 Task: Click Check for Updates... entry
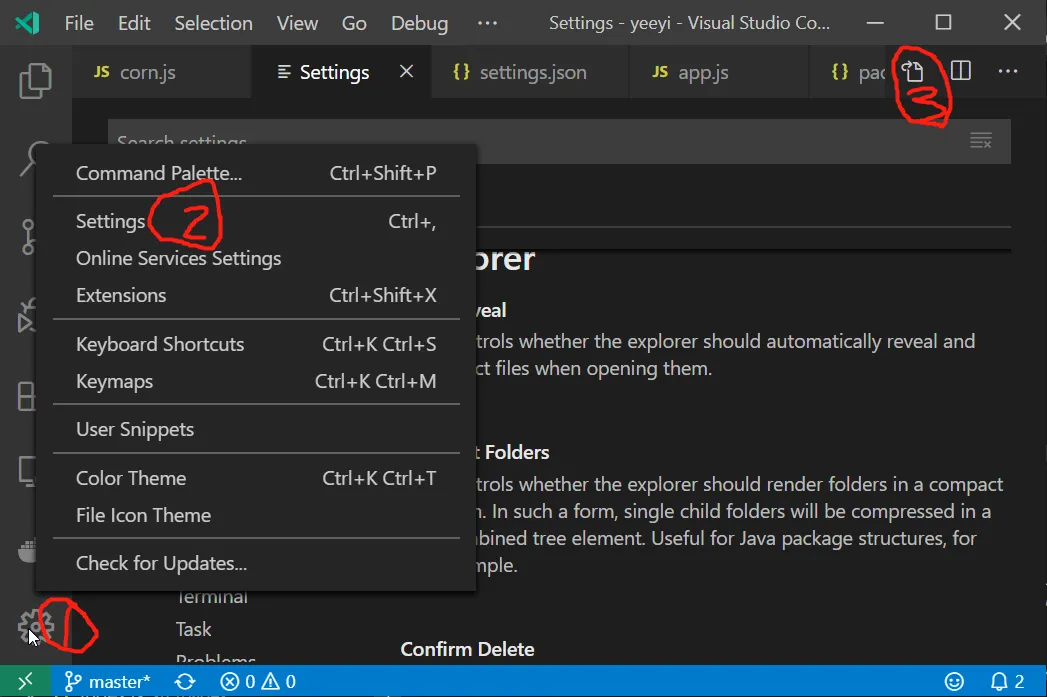(256, 563)
